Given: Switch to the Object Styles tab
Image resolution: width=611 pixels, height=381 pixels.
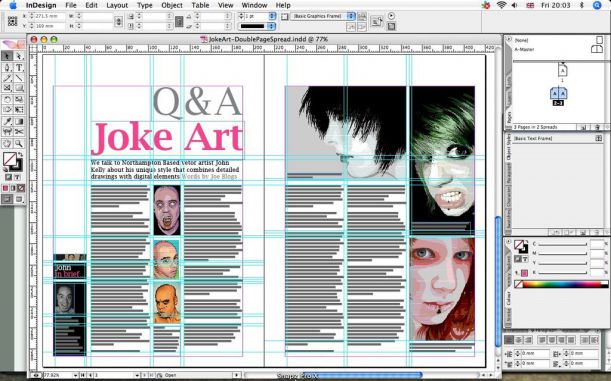Looking at the screenshot, I should 508,147.
